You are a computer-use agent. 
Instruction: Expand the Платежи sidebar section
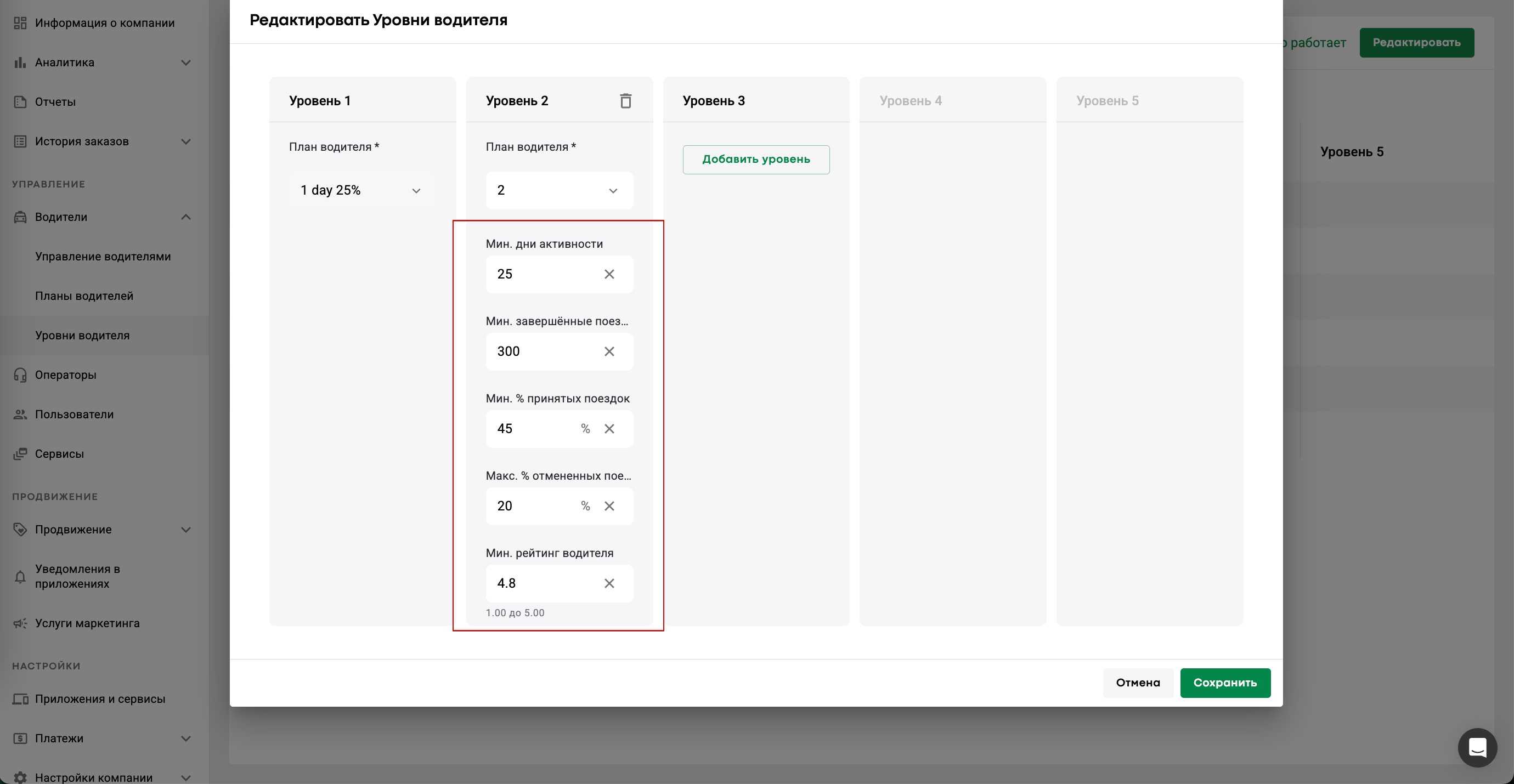click(186, 738)
